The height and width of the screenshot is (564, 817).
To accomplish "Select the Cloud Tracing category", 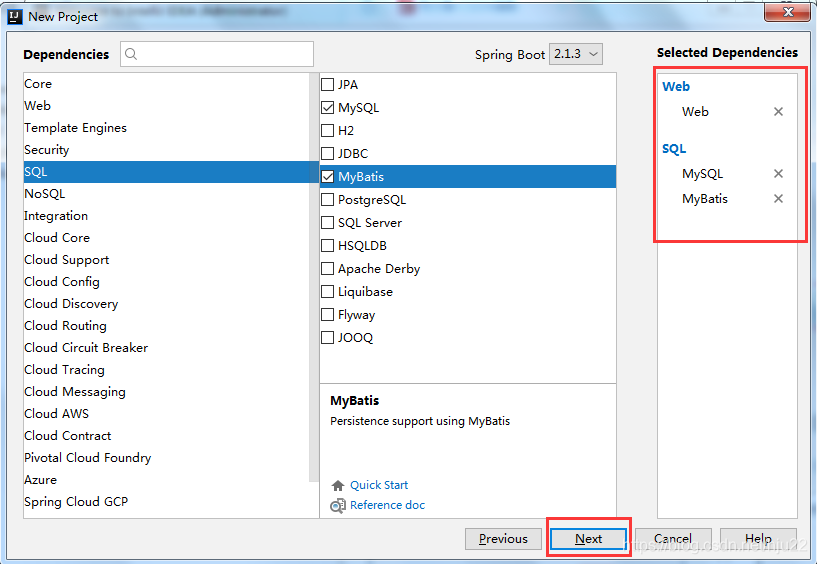I will (x=167, y=370).
